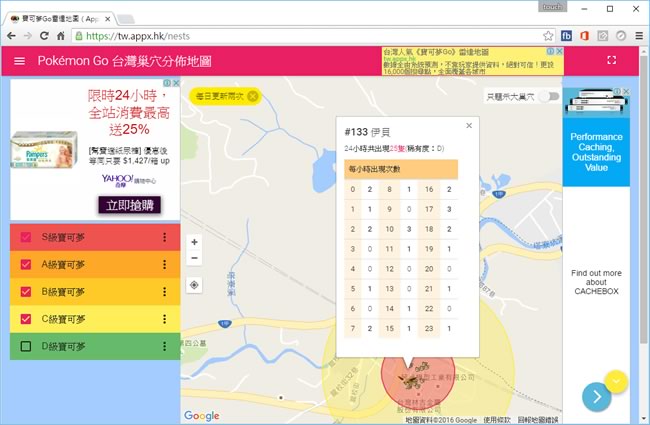This screenshot has height=425, width=650.
Task: Click hour 10 cell in the table
Action: 390,229
